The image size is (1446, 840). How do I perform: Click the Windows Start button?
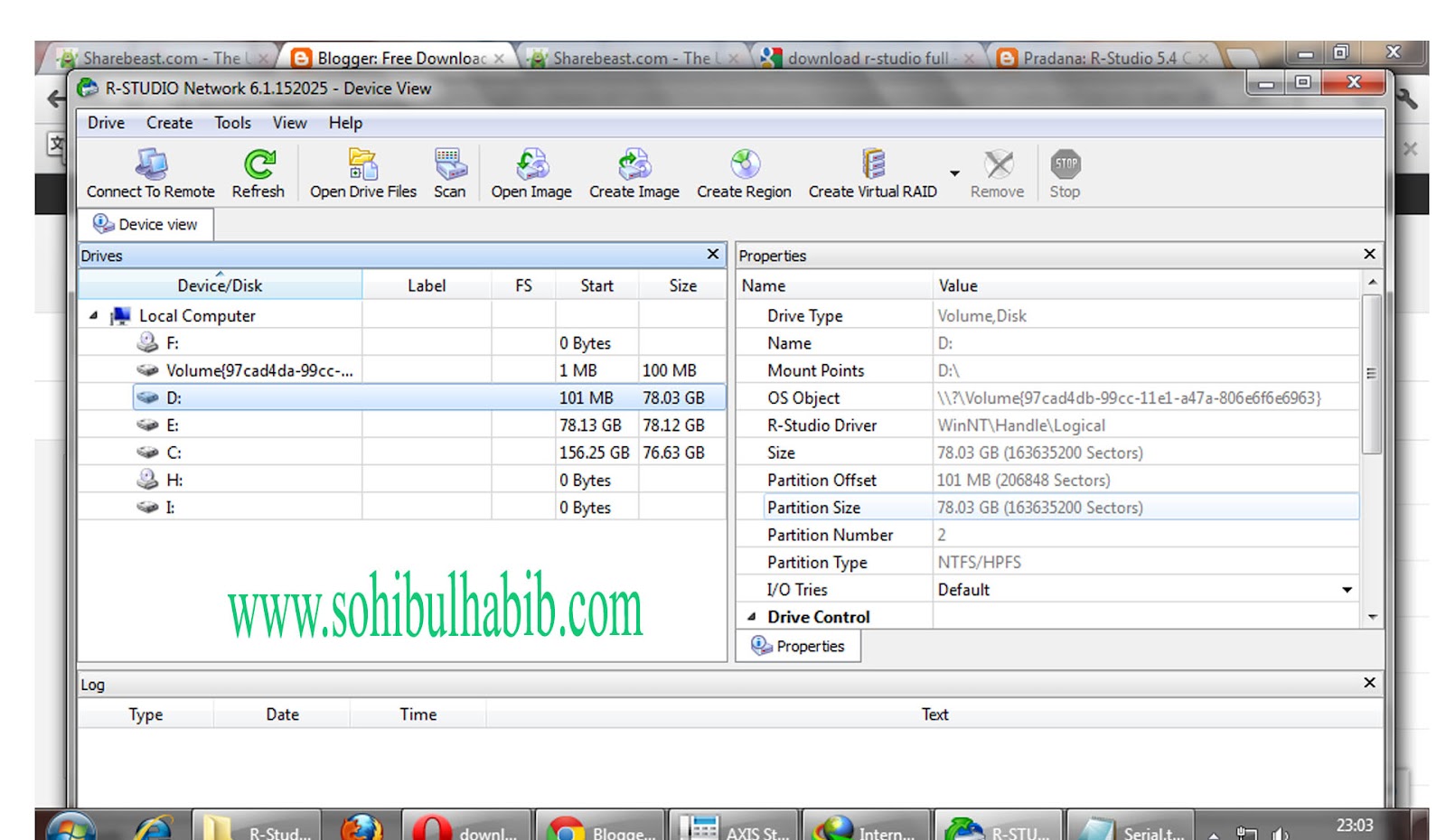pos(70,827)
